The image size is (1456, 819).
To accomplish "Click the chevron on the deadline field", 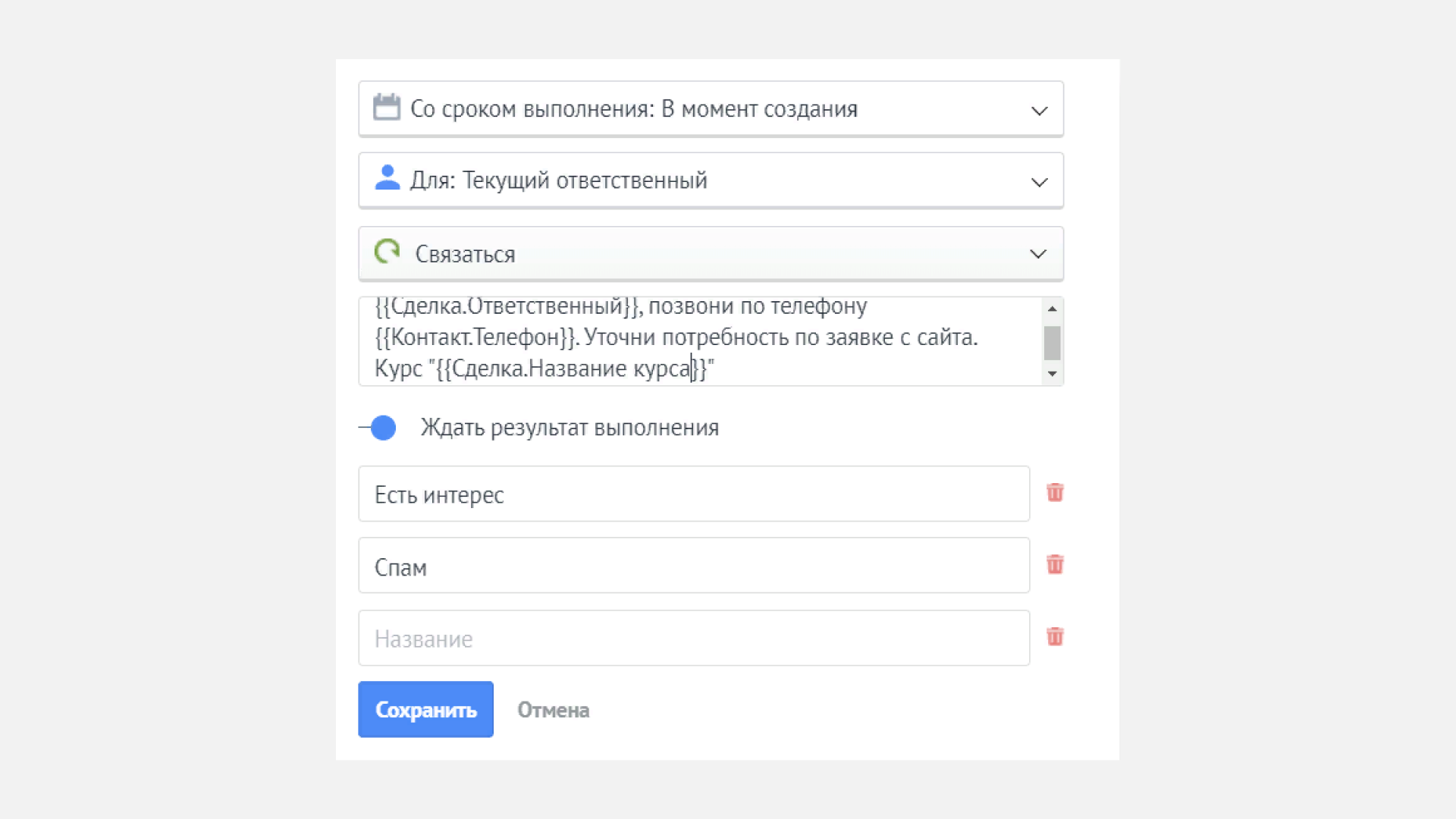I will click(1039, 111).
